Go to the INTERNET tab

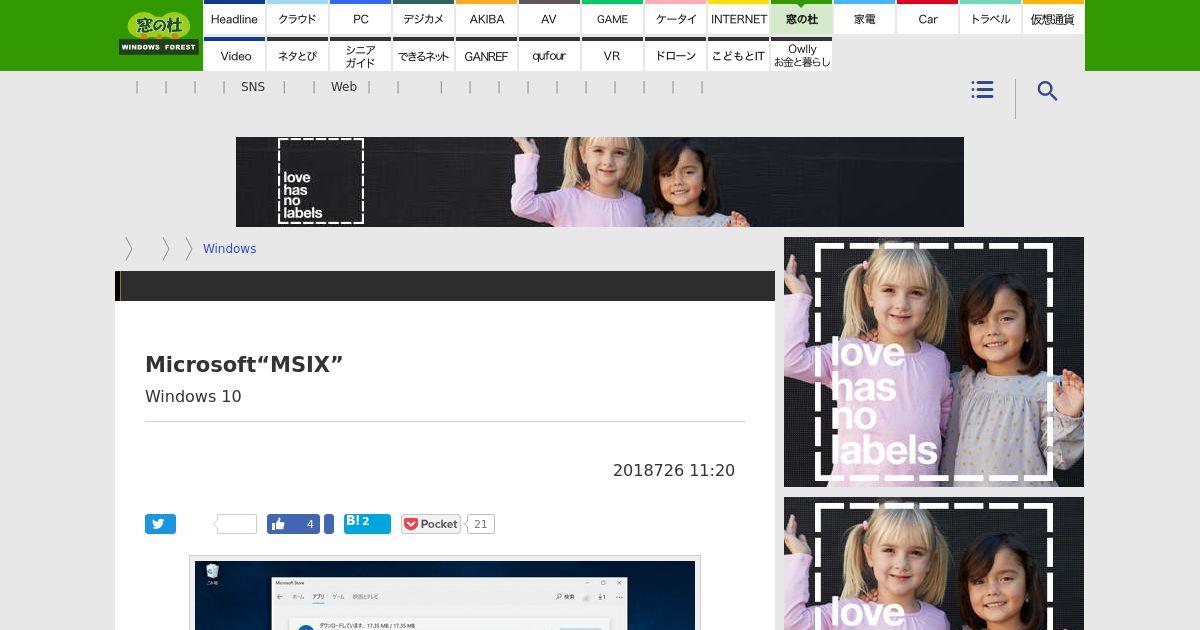738,18
